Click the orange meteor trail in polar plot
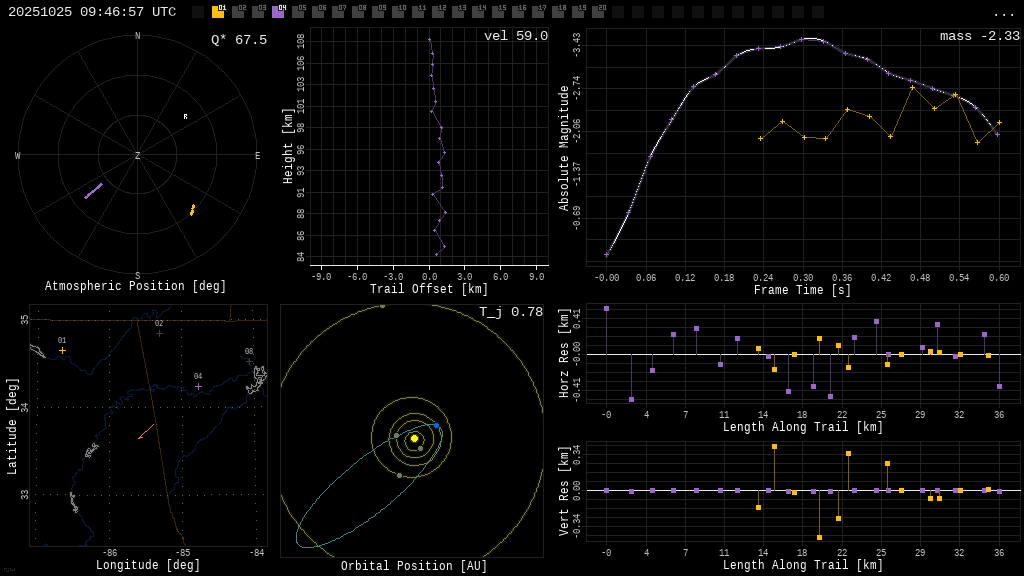The height and width of the screenshot is (576, 1024). coord(192,210)
